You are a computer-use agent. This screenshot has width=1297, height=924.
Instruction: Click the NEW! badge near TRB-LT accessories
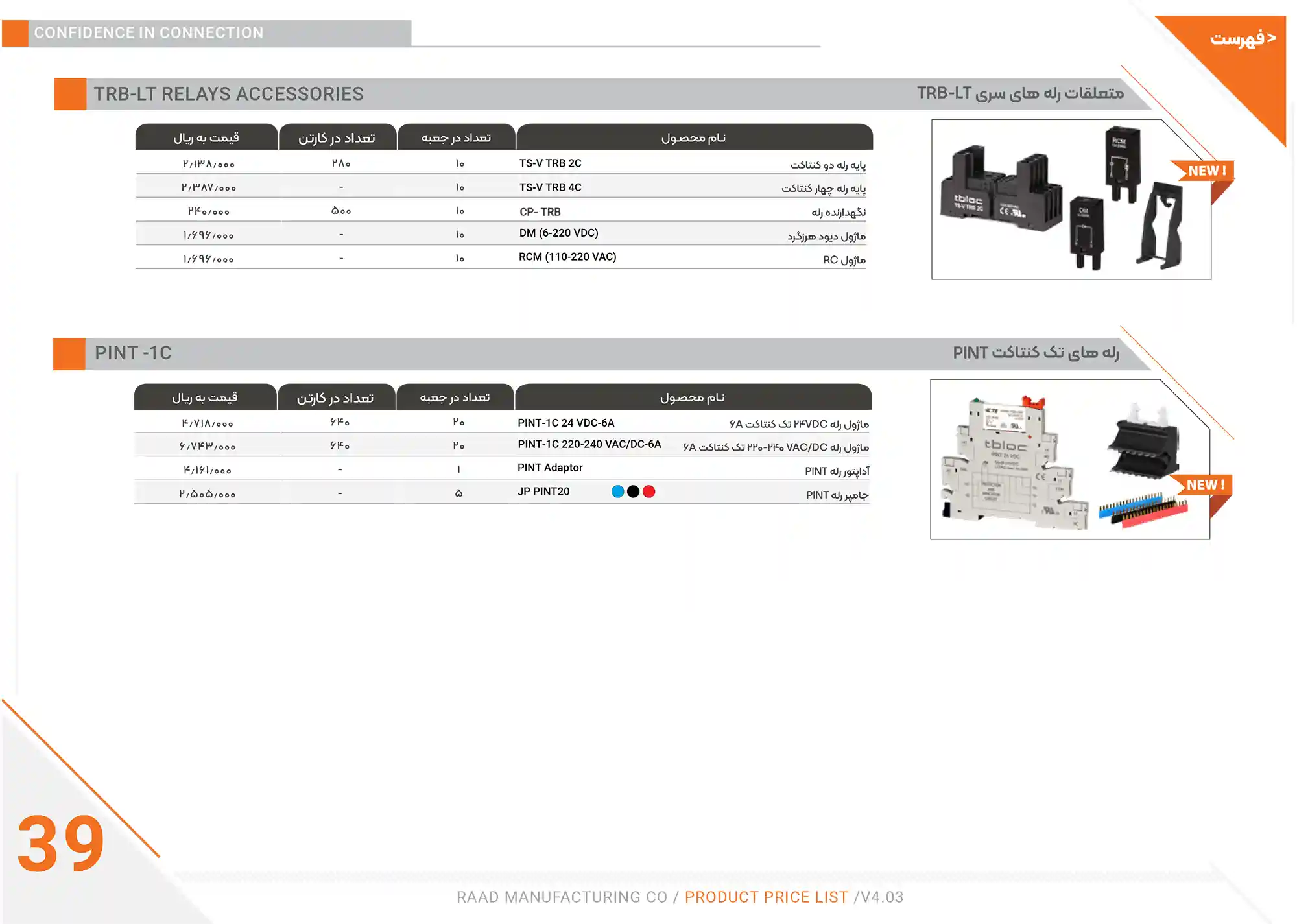pyautogui.click(x=1208, y=171)
